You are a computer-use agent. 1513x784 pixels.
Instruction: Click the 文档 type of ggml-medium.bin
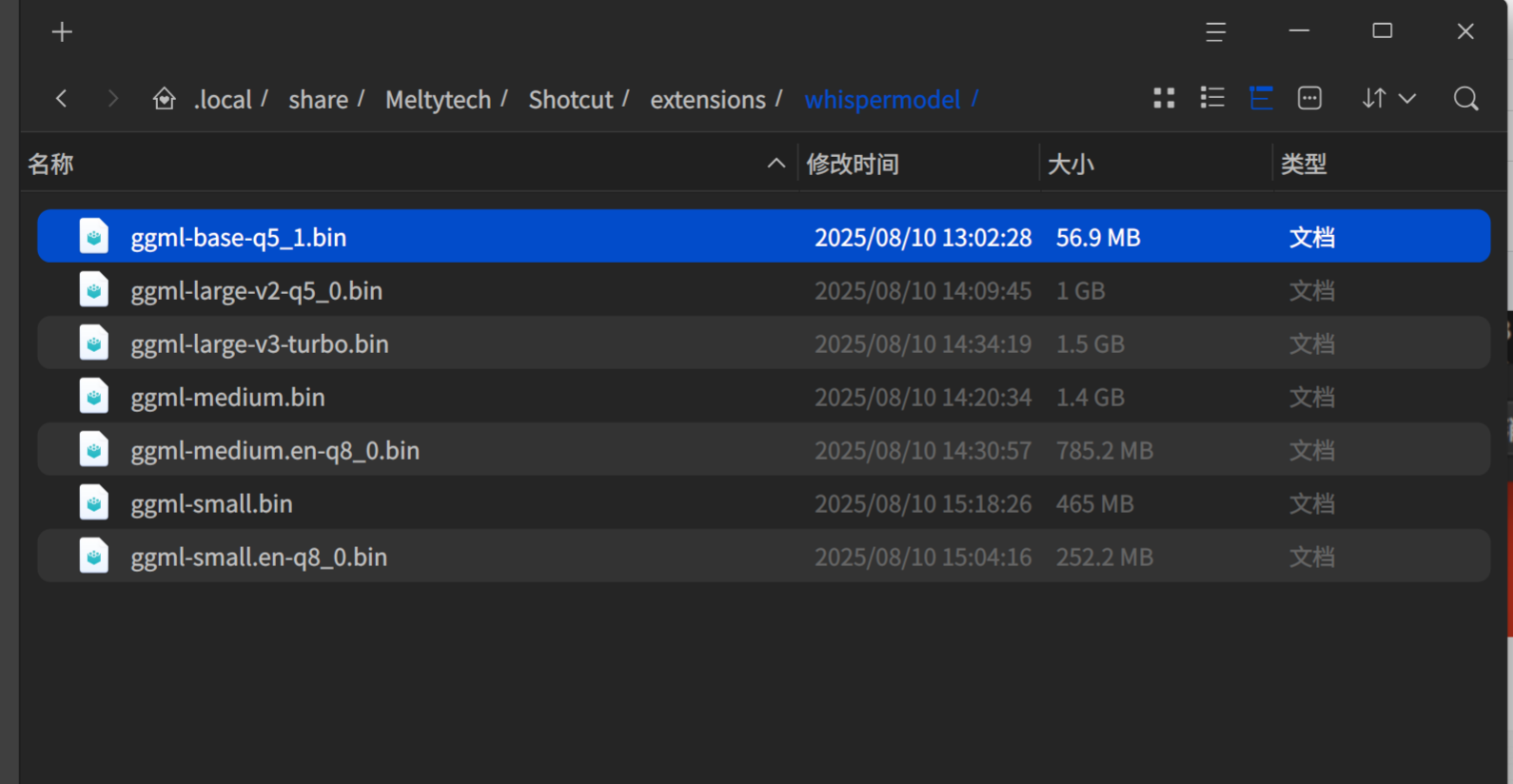1311,397
